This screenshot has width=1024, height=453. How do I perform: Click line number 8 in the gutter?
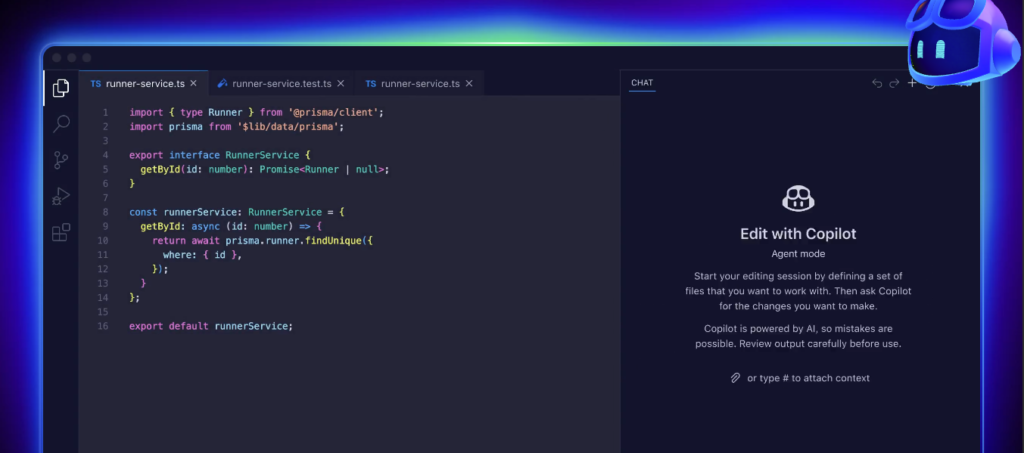[105, 212]
